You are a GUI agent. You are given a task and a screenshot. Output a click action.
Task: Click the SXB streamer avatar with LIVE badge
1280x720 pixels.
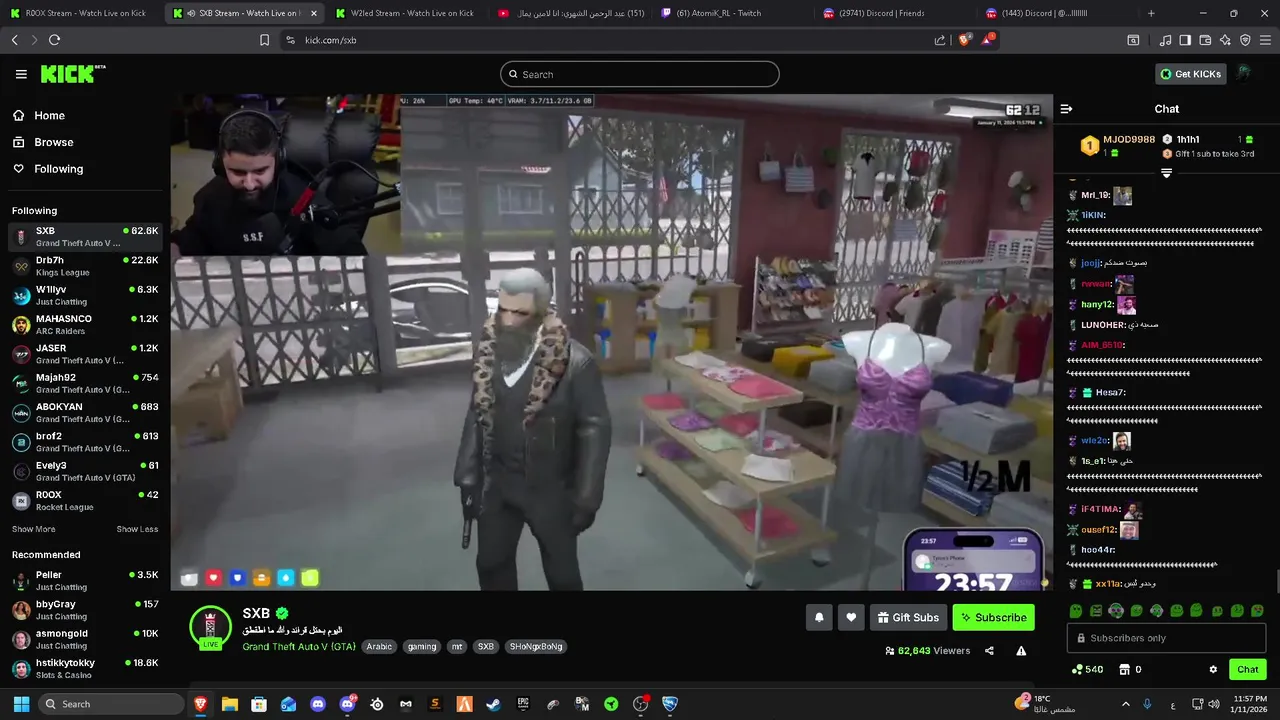coord(210,628)
